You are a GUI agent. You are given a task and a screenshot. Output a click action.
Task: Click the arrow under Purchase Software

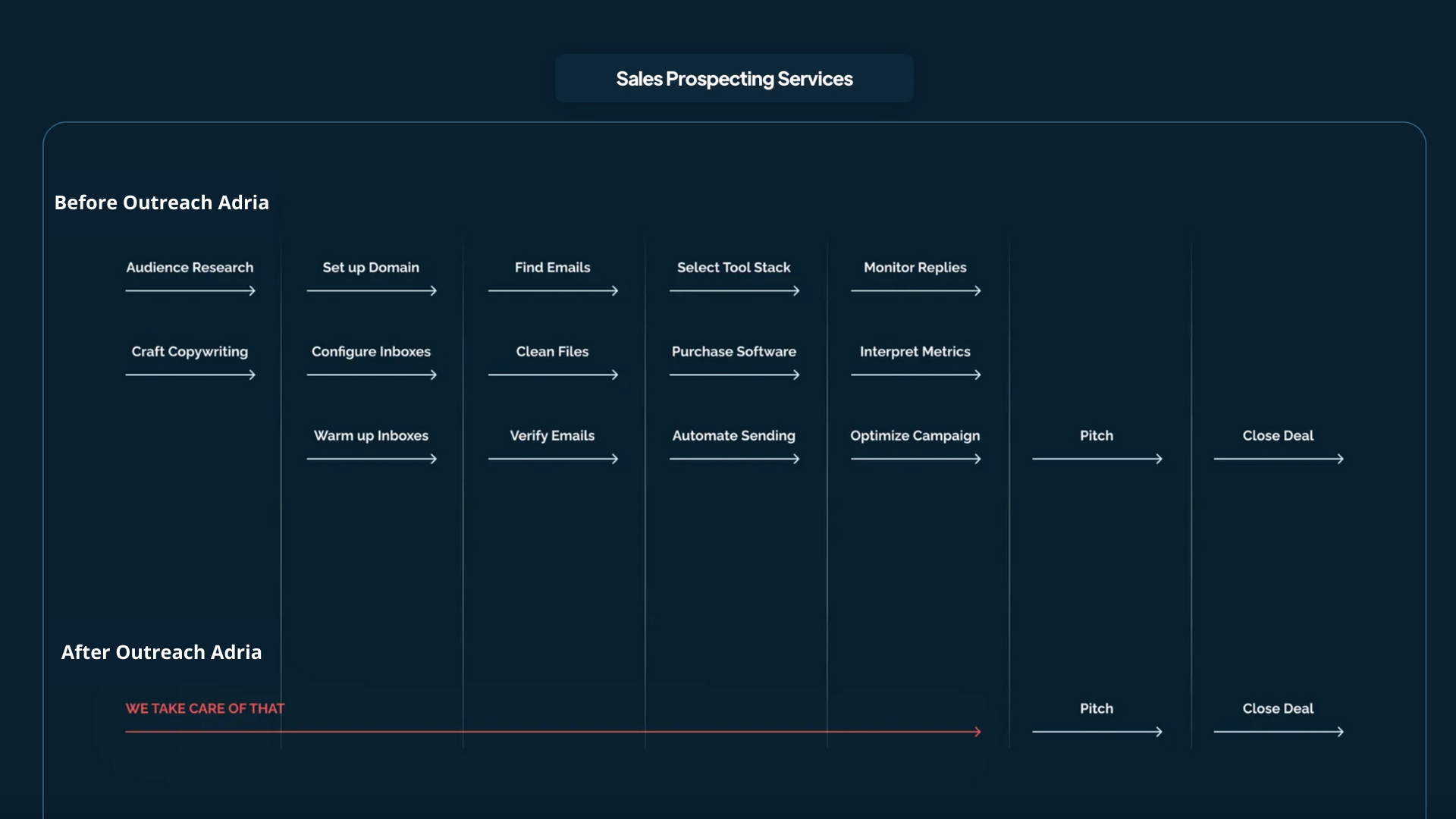pos(734,375)
